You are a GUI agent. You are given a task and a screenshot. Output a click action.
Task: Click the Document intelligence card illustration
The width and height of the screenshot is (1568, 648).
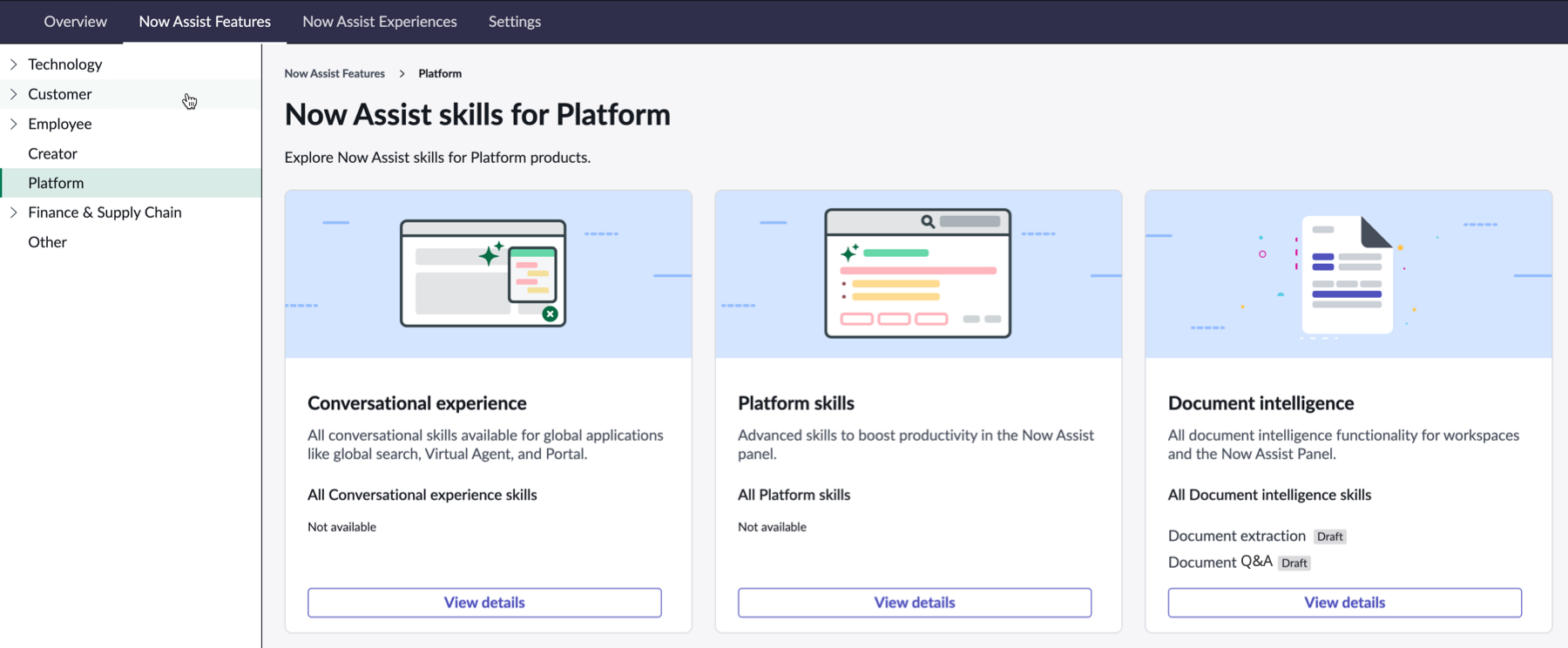(1348, 274)
